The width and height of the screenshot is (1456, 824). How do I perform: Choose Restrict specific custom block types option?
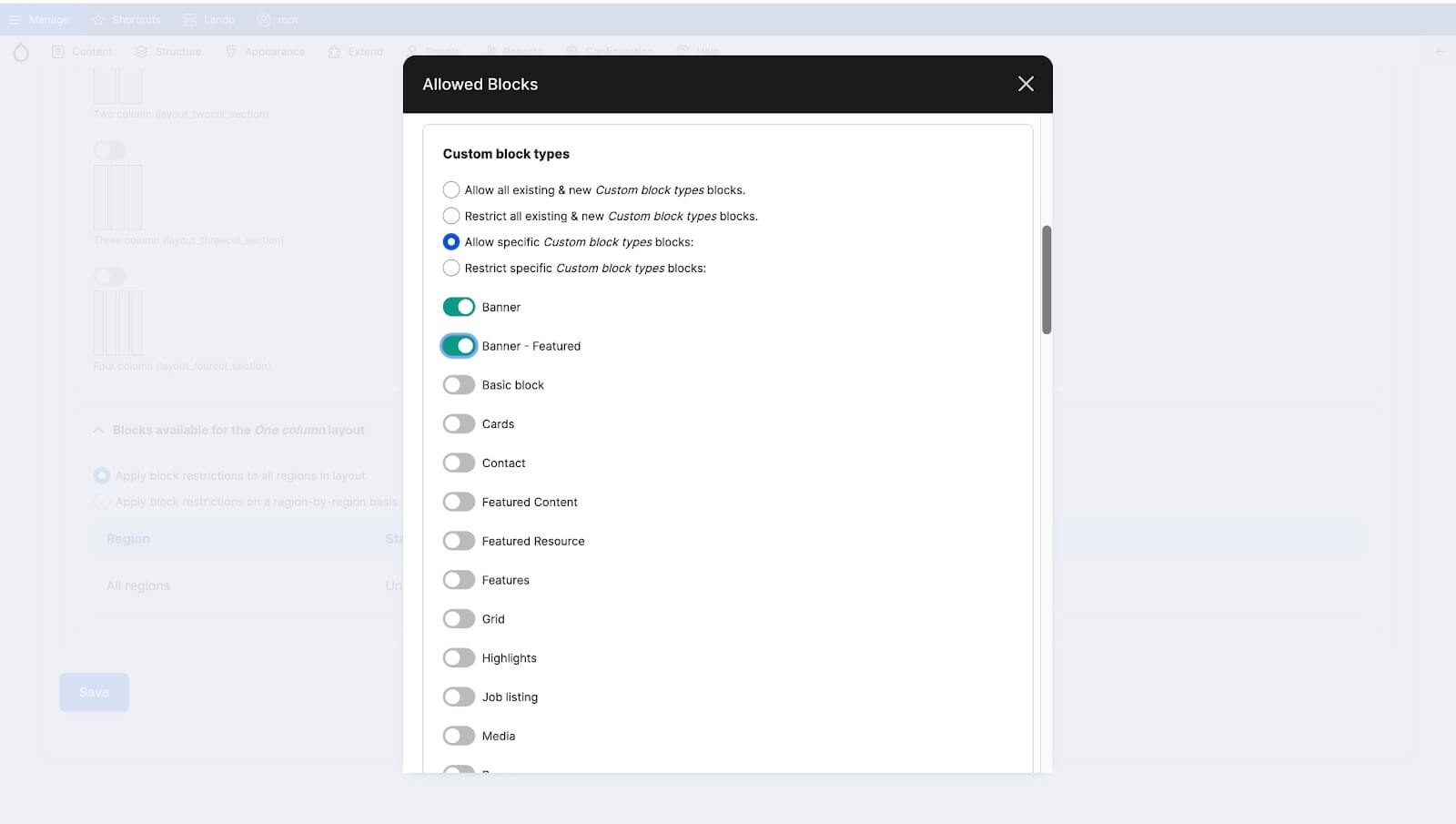click(x=451, y=269)
